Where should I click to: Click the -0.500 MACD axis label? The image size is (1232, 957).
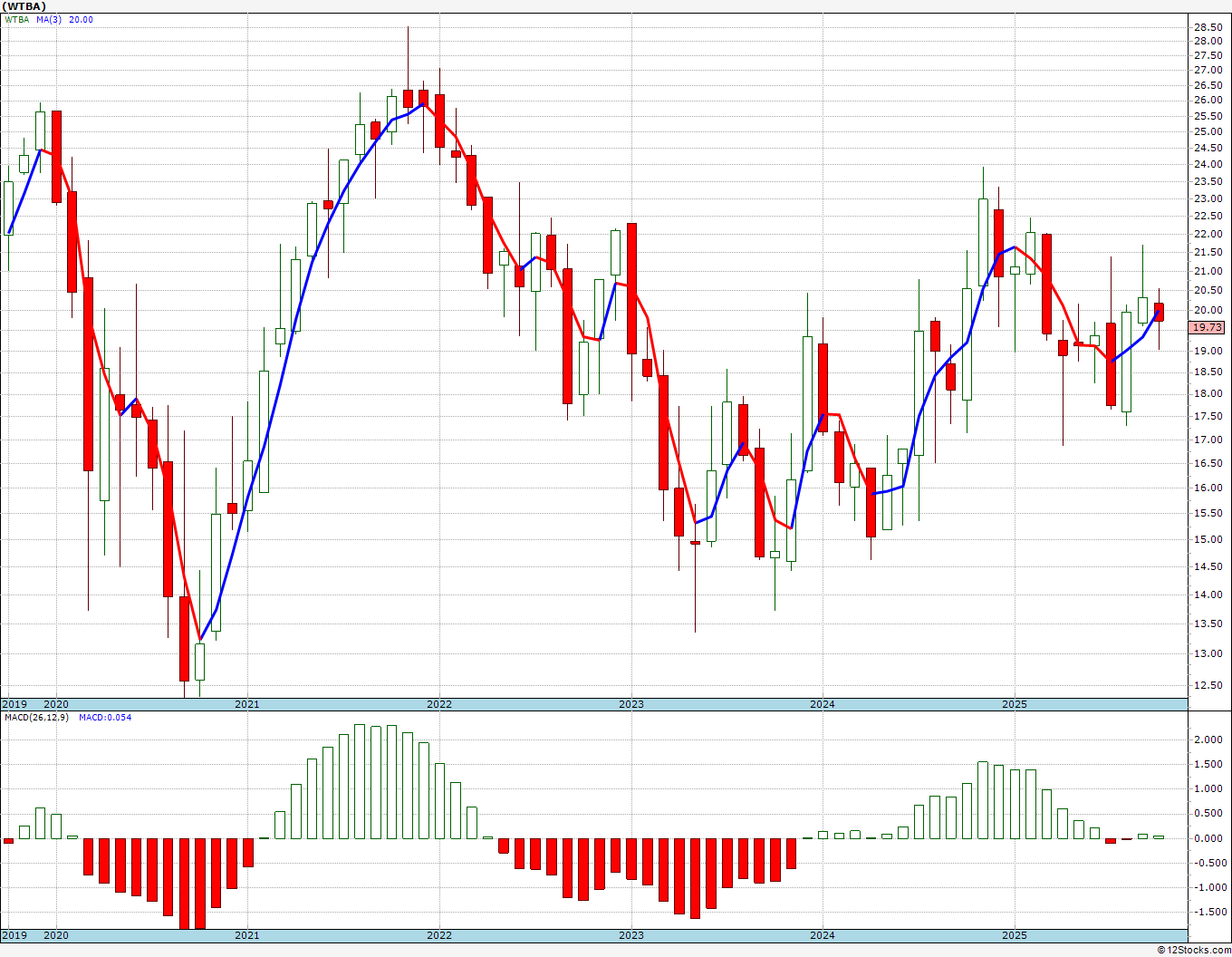point(1208,863)
